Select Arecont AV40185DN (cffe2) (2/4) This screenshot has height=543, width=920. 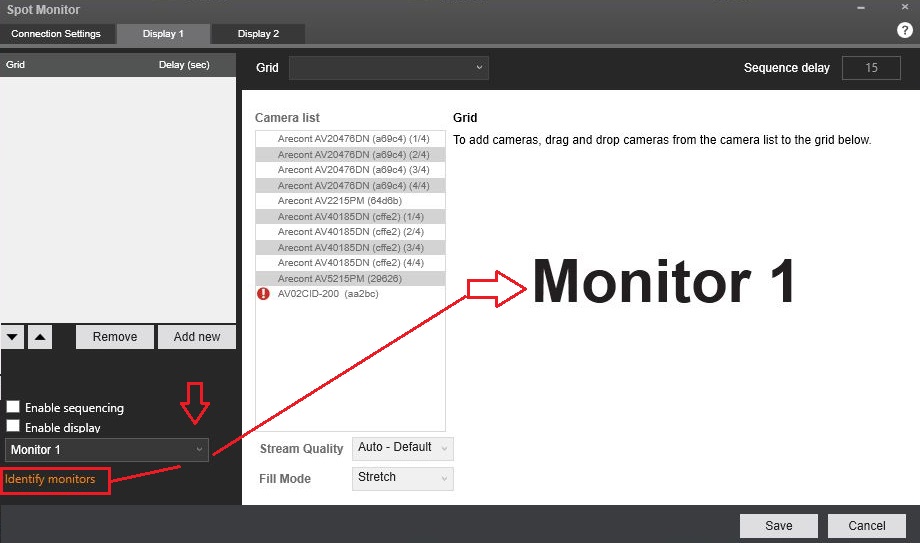350,232
